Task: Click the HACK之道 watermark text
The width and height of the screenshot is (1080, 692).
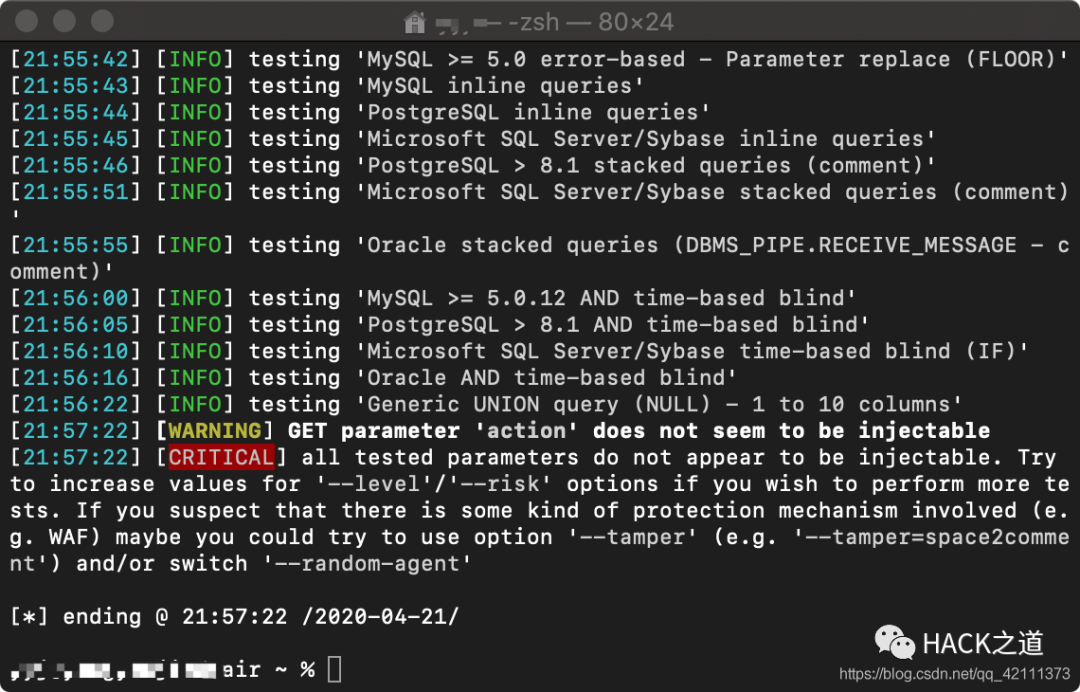Action: 983,643
